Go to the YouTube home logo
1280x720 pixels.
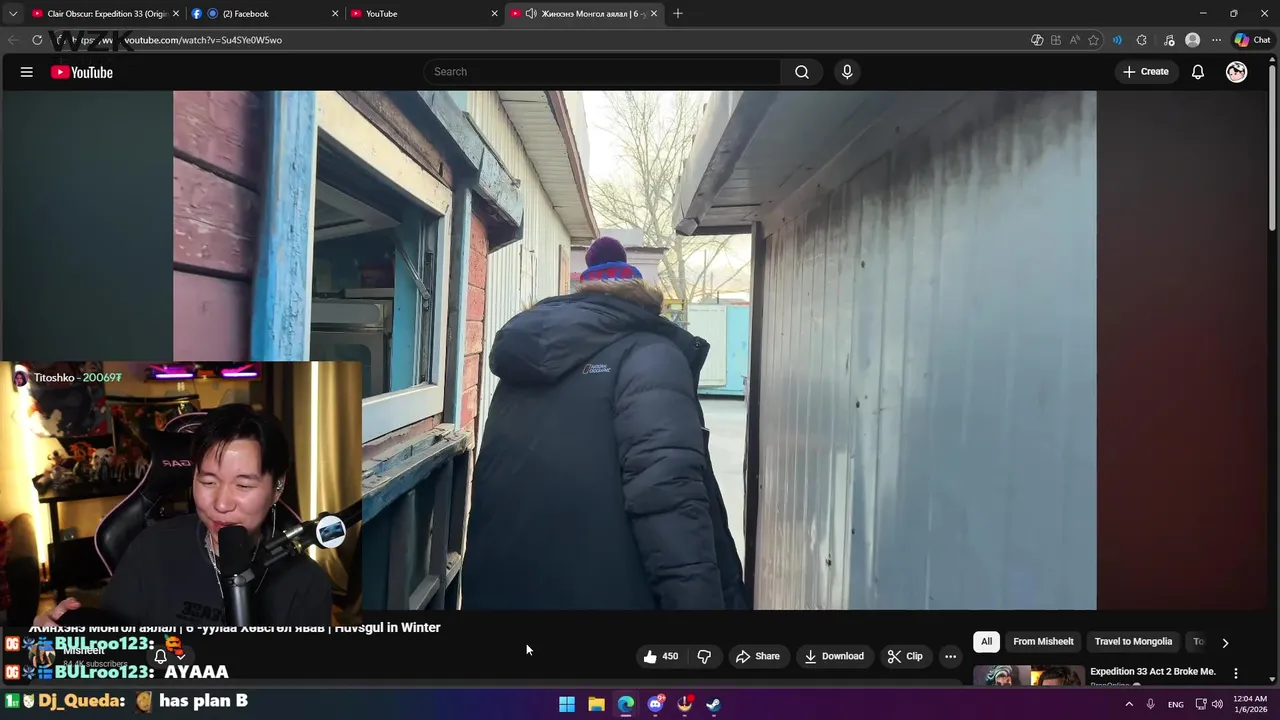point(81,72)
